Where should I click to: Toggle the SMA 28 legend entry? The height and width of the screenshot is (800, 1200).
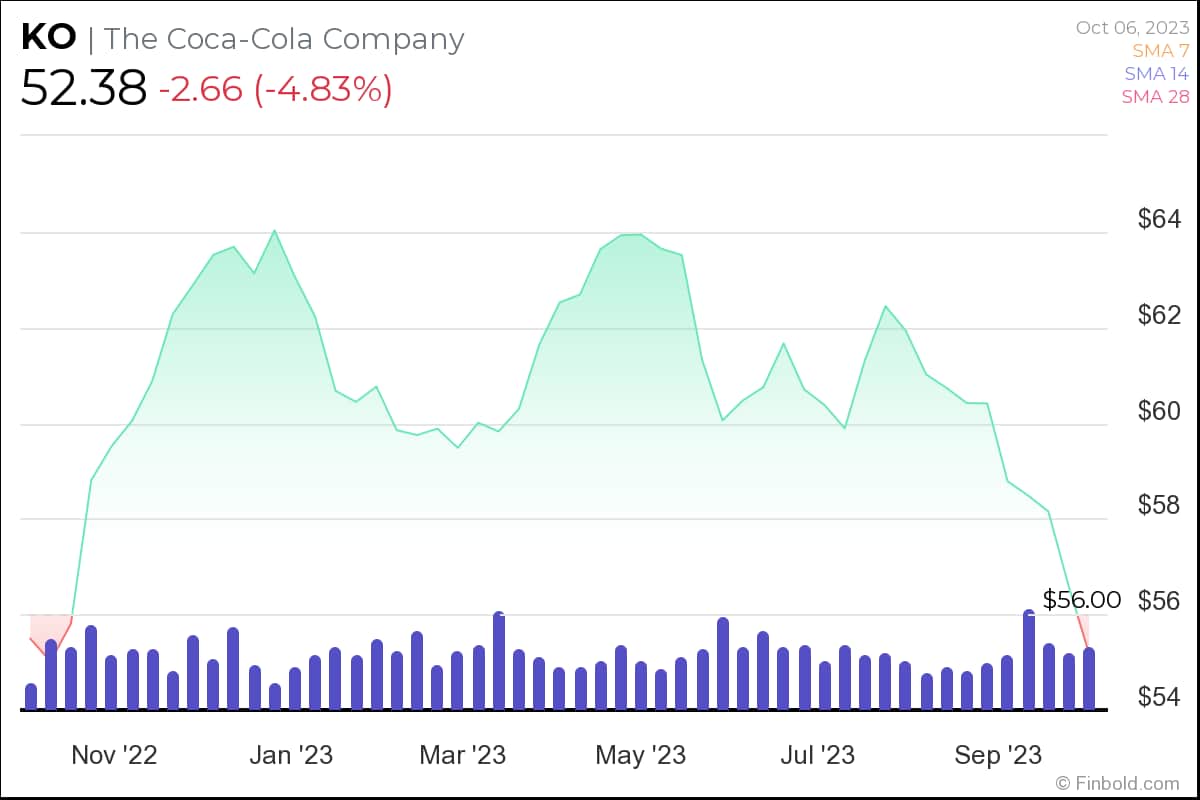point(1155,97)
